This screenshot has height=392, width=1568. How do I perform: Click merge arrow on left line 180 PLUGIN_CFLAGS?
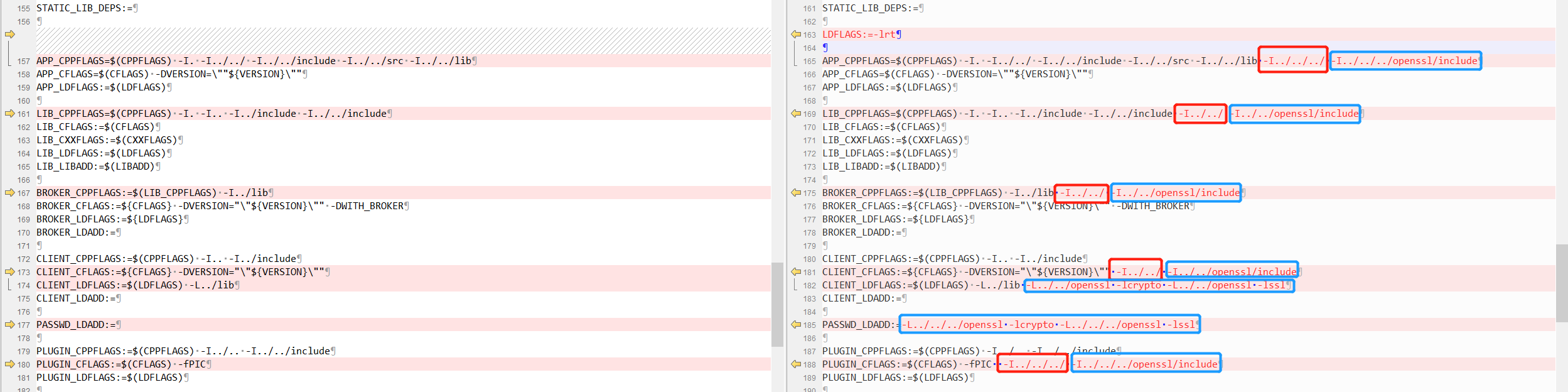[9, 364]
